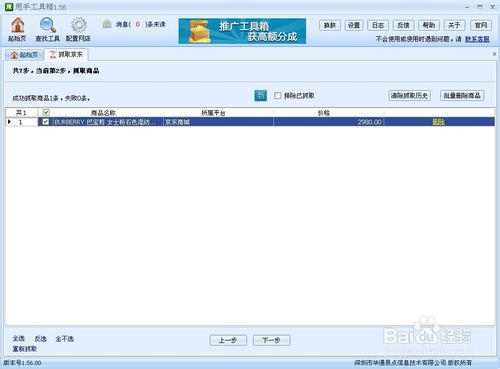The image size is (500, 369).
Task: Click the blue 新 icon button
Action: pos(261,96)
